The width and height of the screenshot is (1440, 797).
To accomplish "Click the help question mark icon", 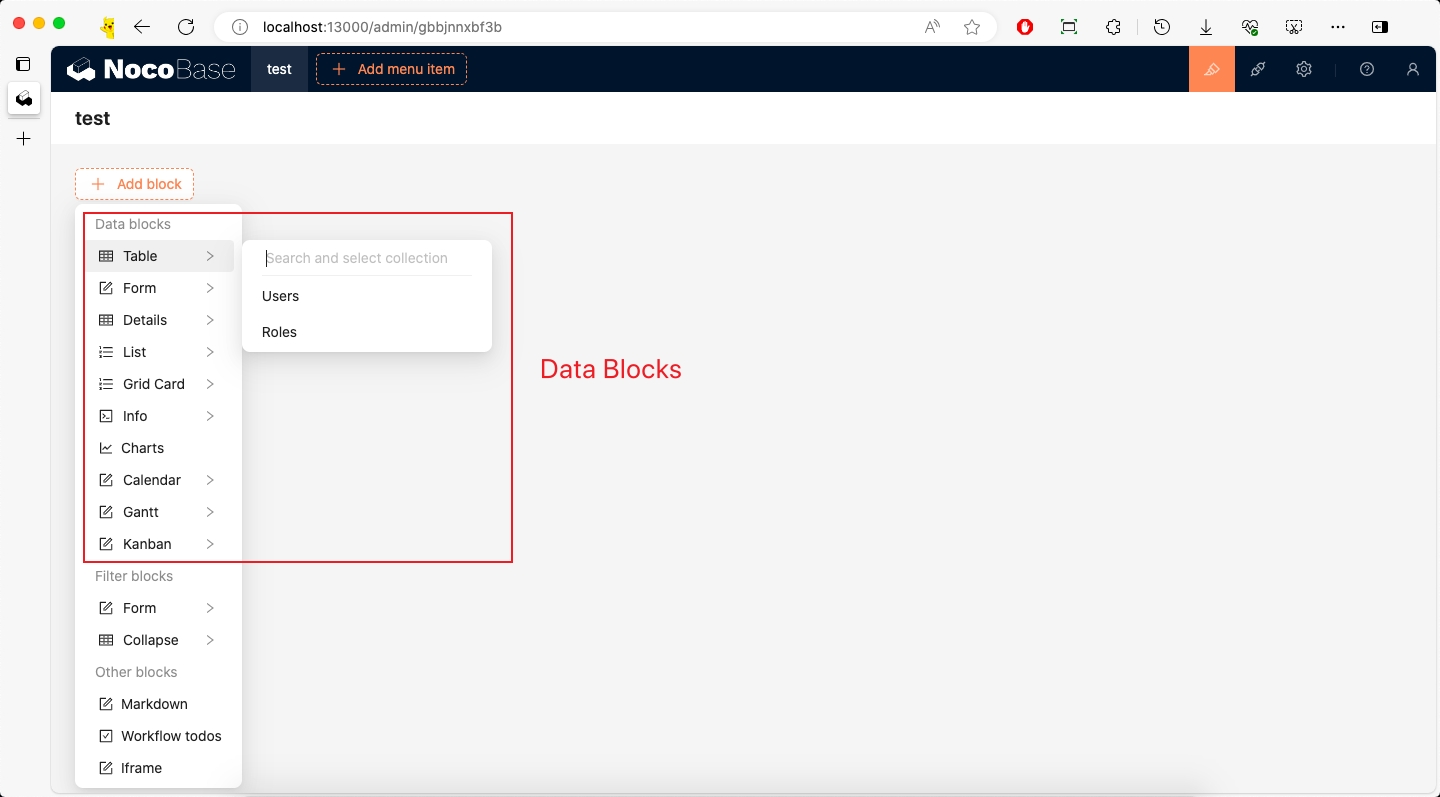I will 1367,69.
